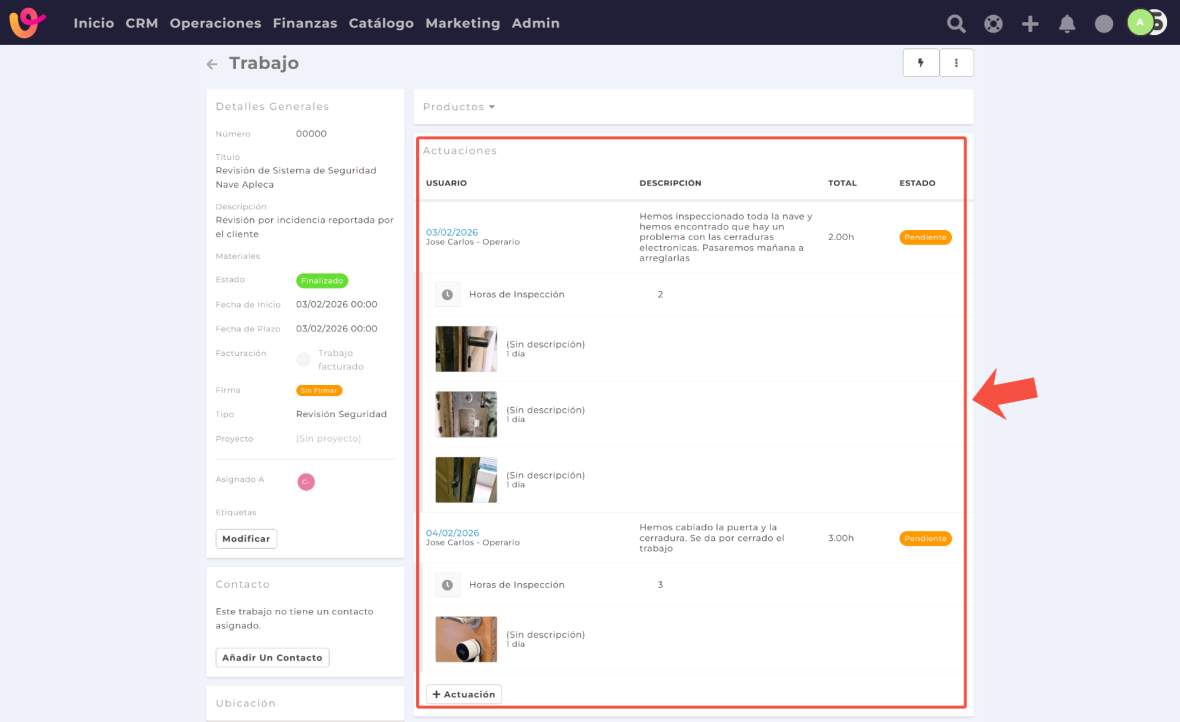Click the back arrow beside Trabajo
Screen dimensions: 1180x722
tap(211, 64)
